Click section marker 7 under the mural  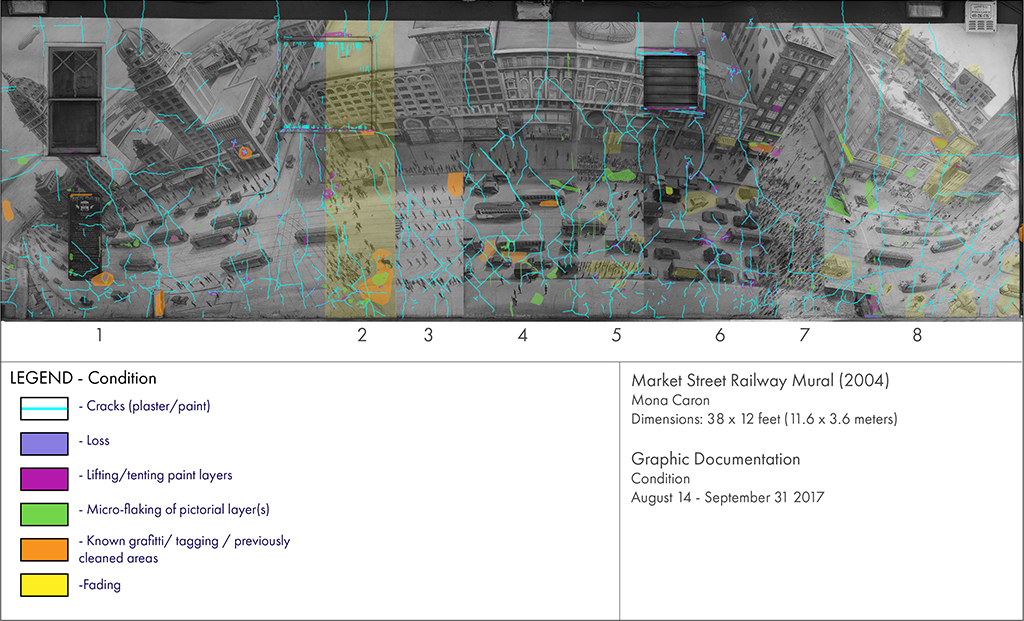[x=804, y=336]
